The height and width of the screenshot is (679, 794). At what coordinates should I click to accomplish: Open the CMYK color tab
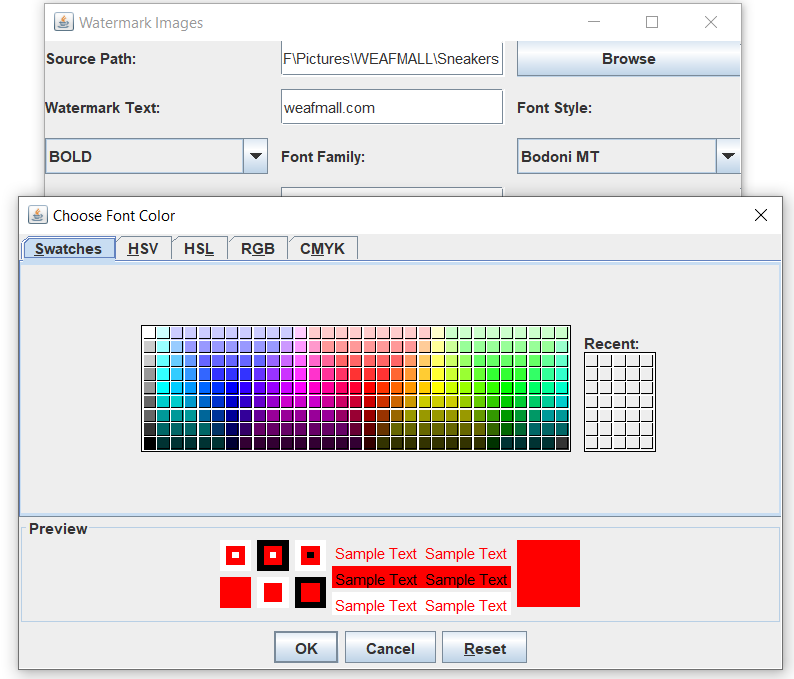pos(322,249)
